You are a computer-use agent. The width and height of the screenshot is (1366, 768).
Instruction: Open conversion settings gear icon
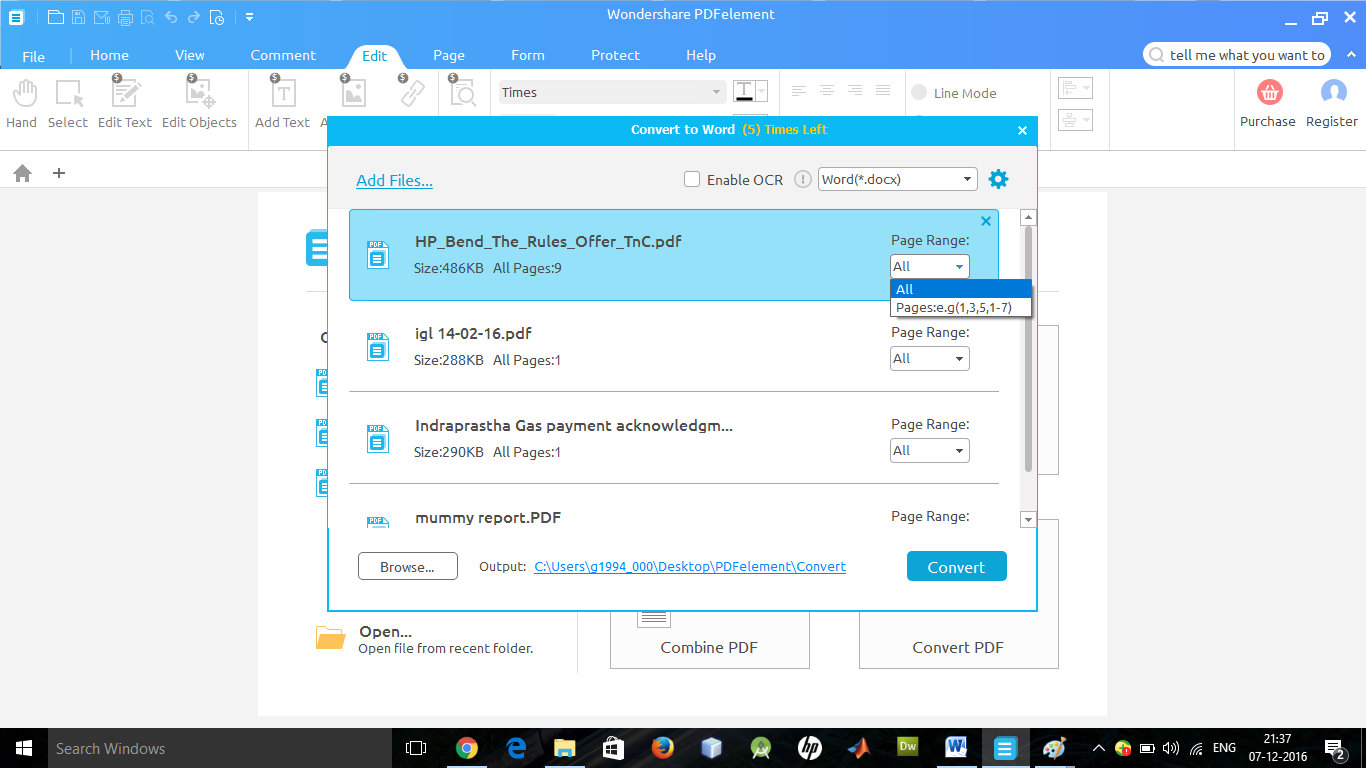[998, 179]
